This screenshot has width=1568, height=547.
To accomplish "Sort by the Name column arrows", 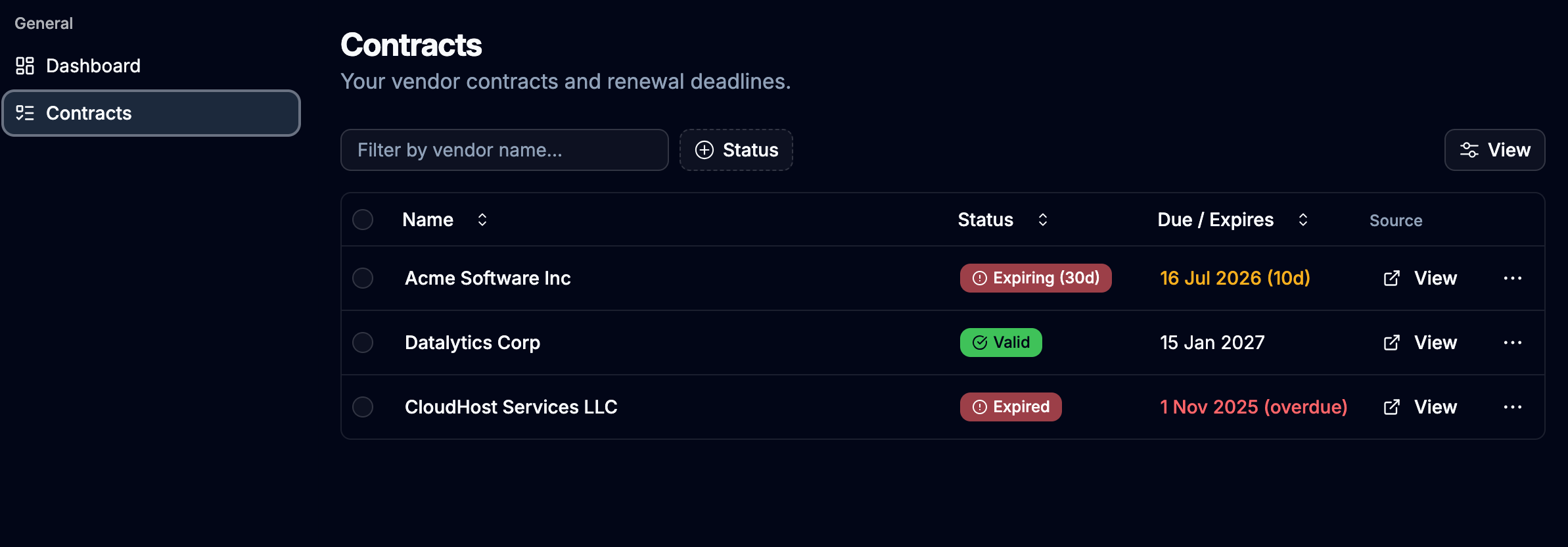I will click(482, 220).
